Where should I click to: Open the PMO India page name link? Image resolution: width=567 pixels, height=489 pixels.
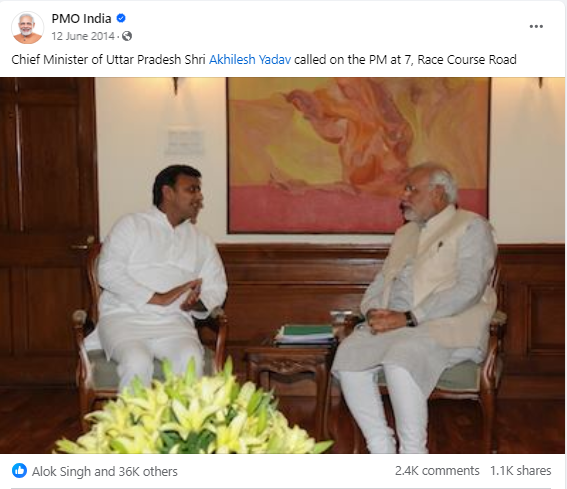pos(81,18)
